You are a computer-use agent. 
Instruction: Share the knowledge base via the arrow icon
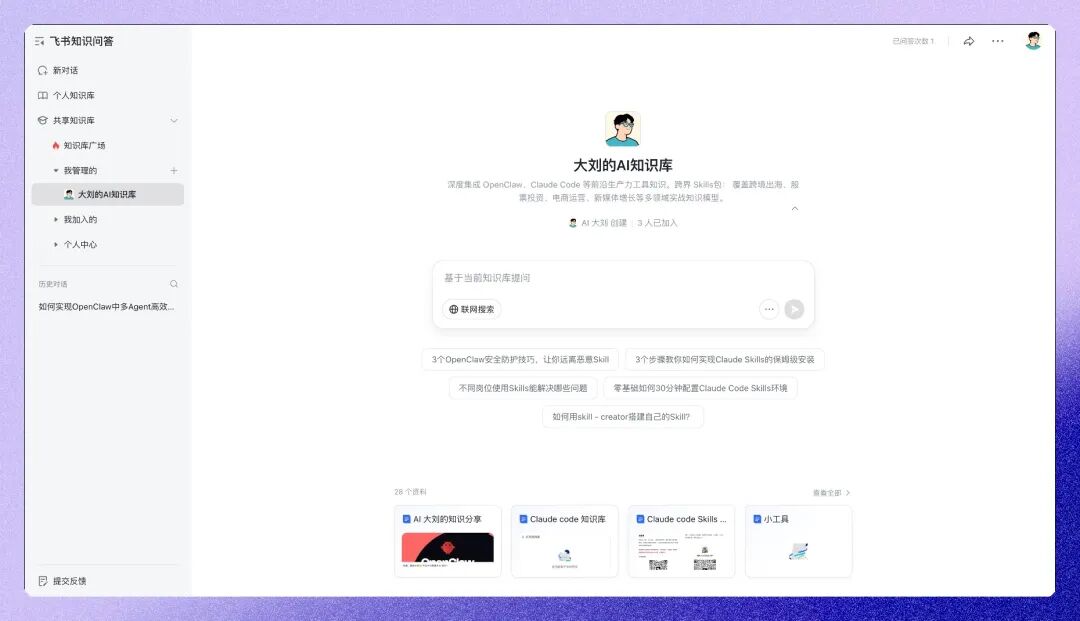point(968,40)
